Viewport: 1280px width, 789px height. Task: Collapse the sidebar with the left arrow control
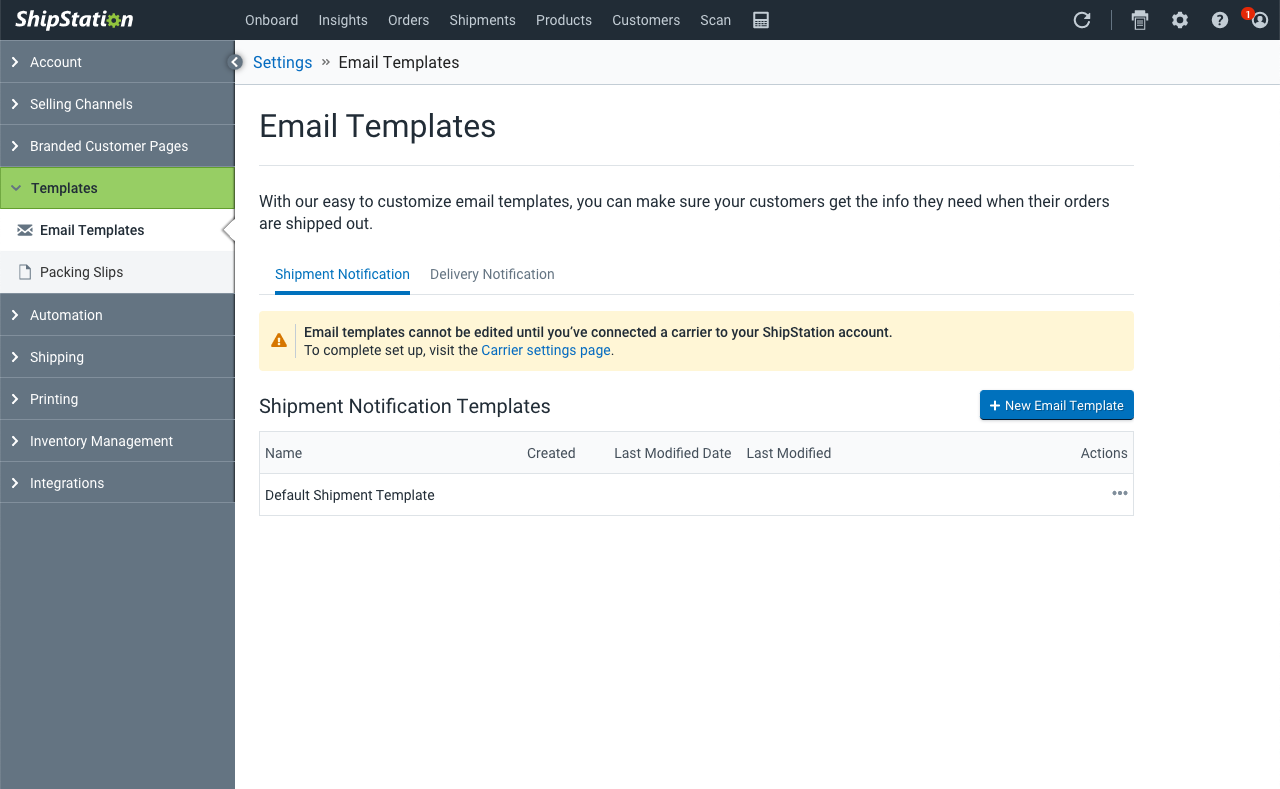pos(235,60)
